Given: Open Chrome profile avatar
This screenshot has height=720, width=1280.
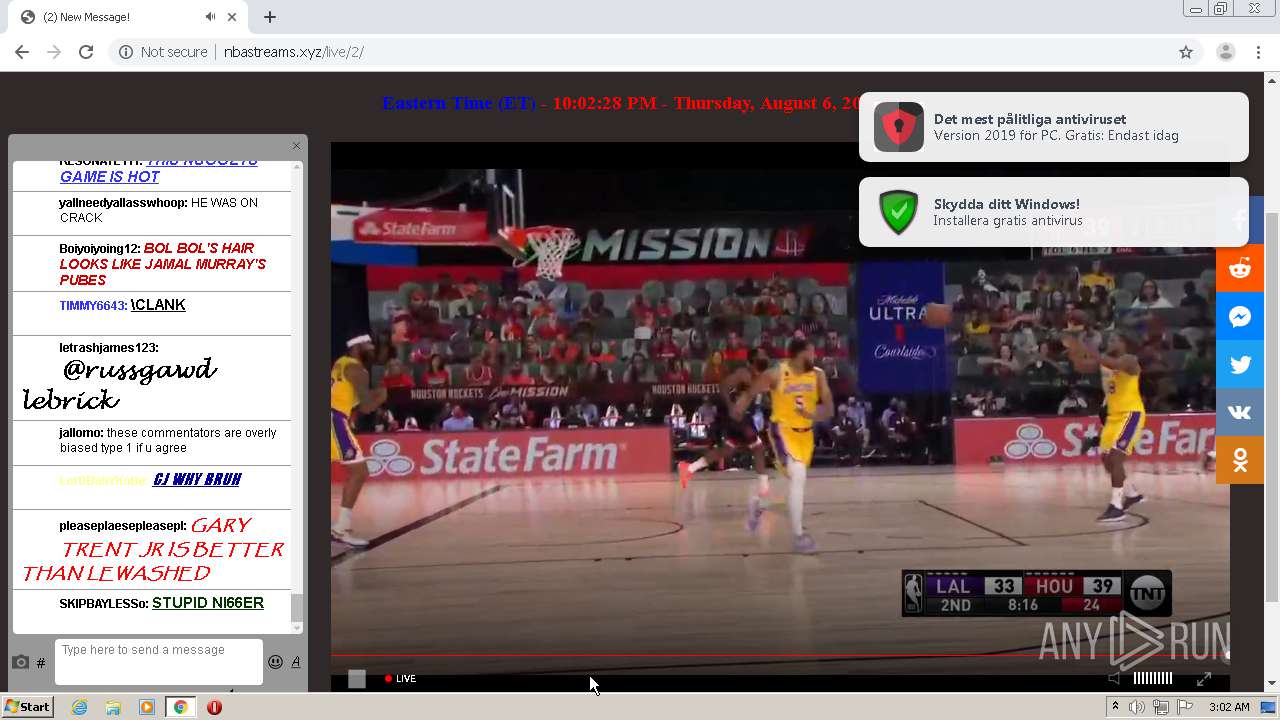Looking at the screenshot, I should tap(1226, 52).
